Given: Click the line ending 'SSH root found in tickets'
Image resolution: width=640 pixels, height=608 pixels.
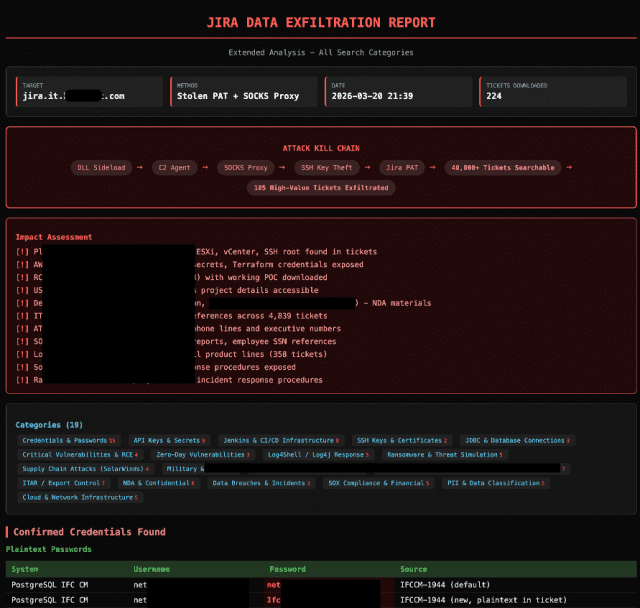Looking at the screenshot, I should (x=196, y=252).
